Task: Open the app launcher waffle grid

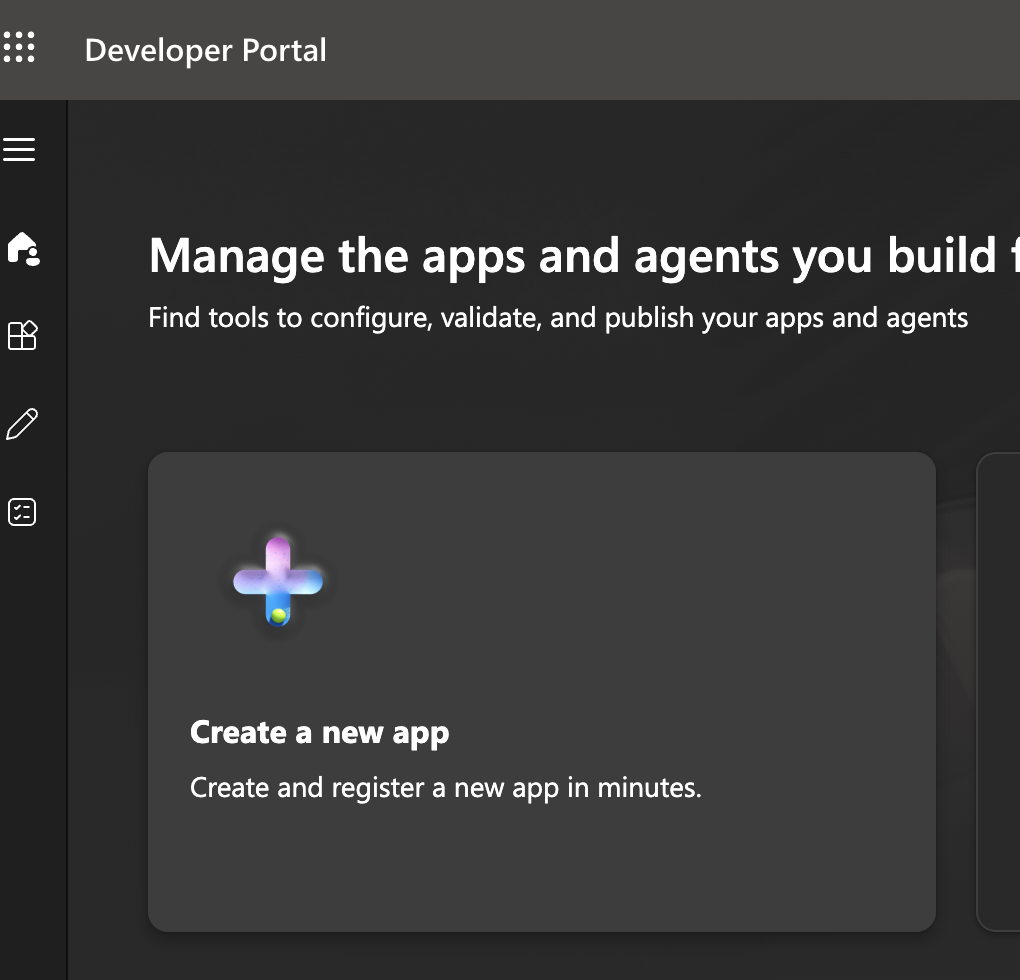Action: click(19, 47)
